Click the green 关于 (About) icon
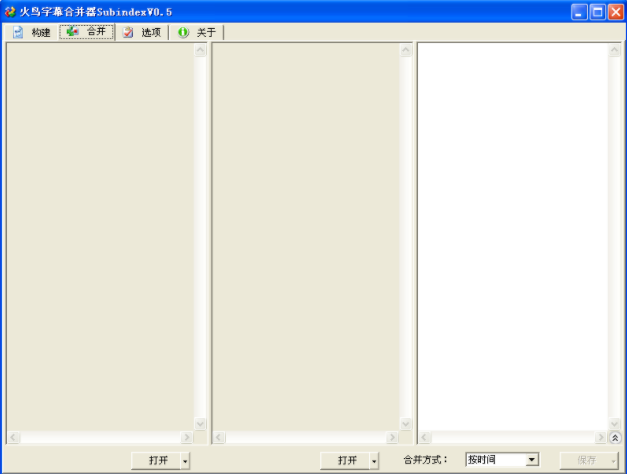Image resolution: width=627 pixels, height=474 pixels. tap(183, 32)
